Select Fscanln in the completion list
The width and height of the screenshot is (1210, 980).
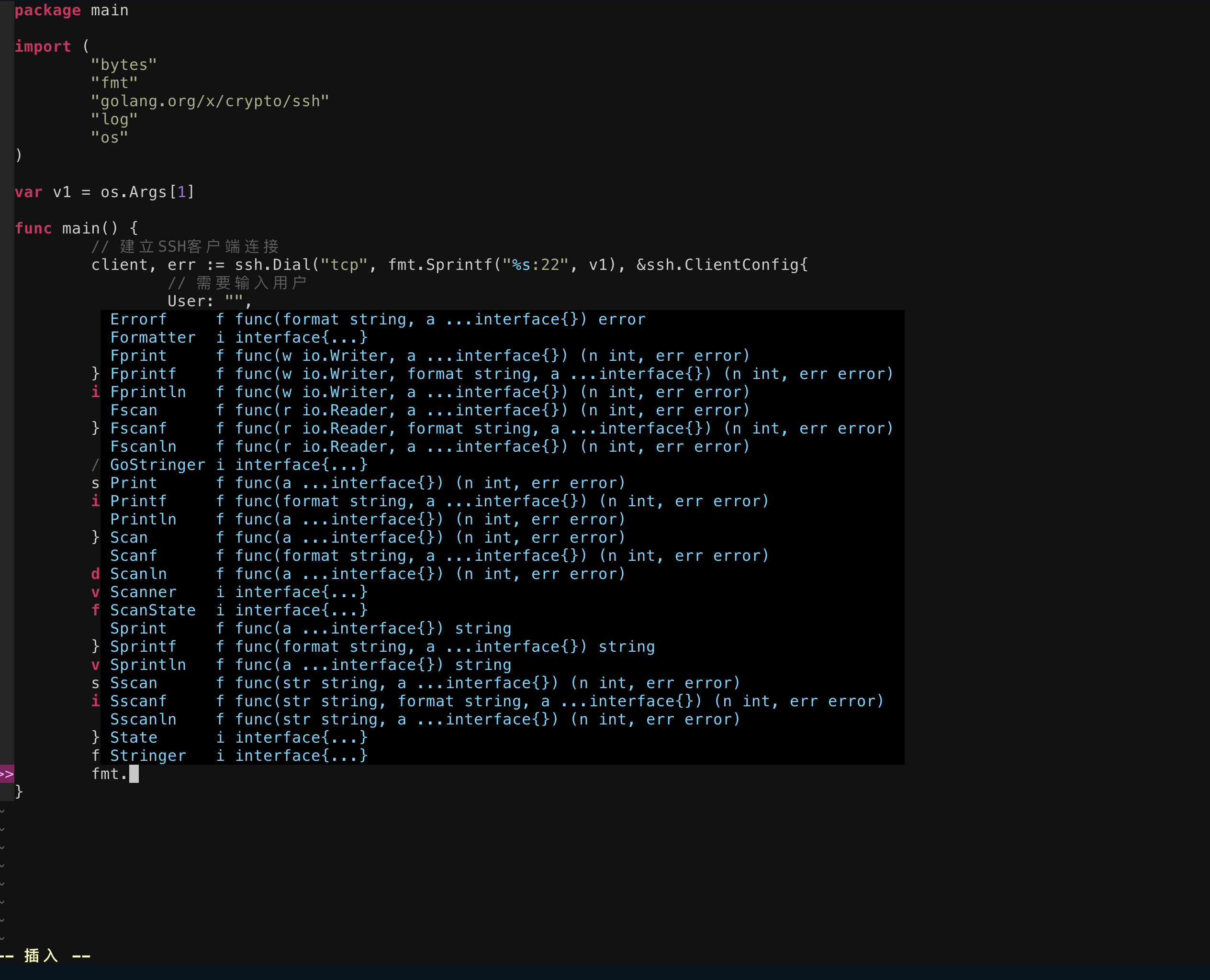coord(503,446)
